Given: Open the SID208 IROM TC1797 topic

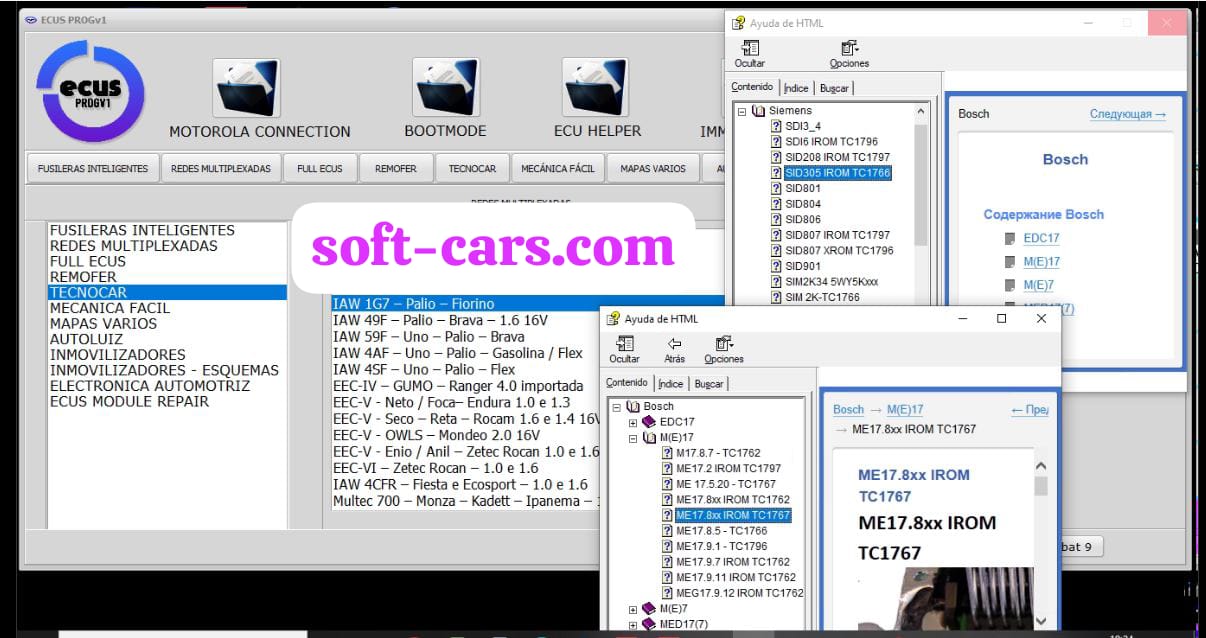Looking at the screenshot, I should pos(837,157).
